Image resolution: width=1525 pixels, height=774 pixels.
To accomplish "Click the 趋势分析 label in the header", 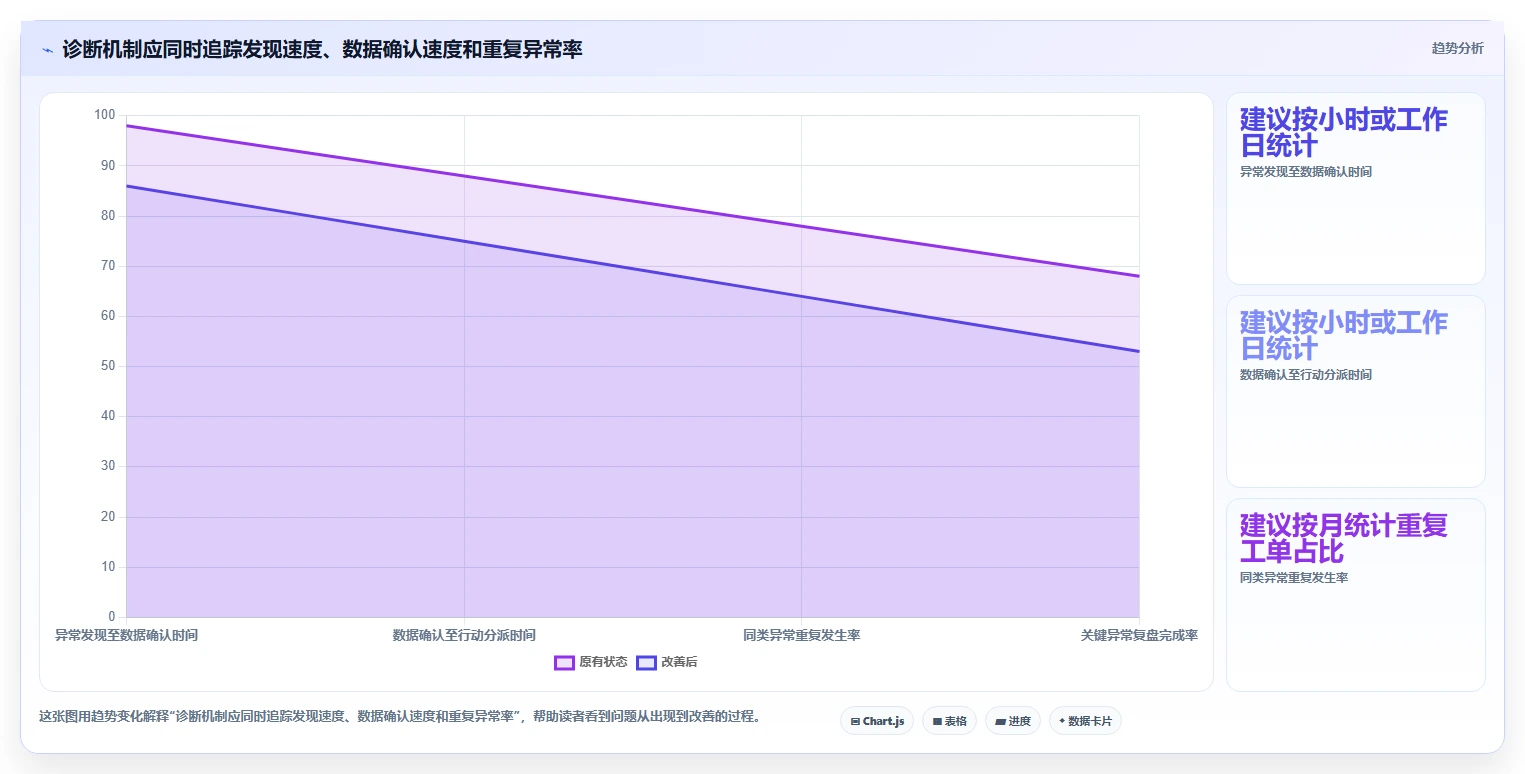I will tap(1457, 48).
